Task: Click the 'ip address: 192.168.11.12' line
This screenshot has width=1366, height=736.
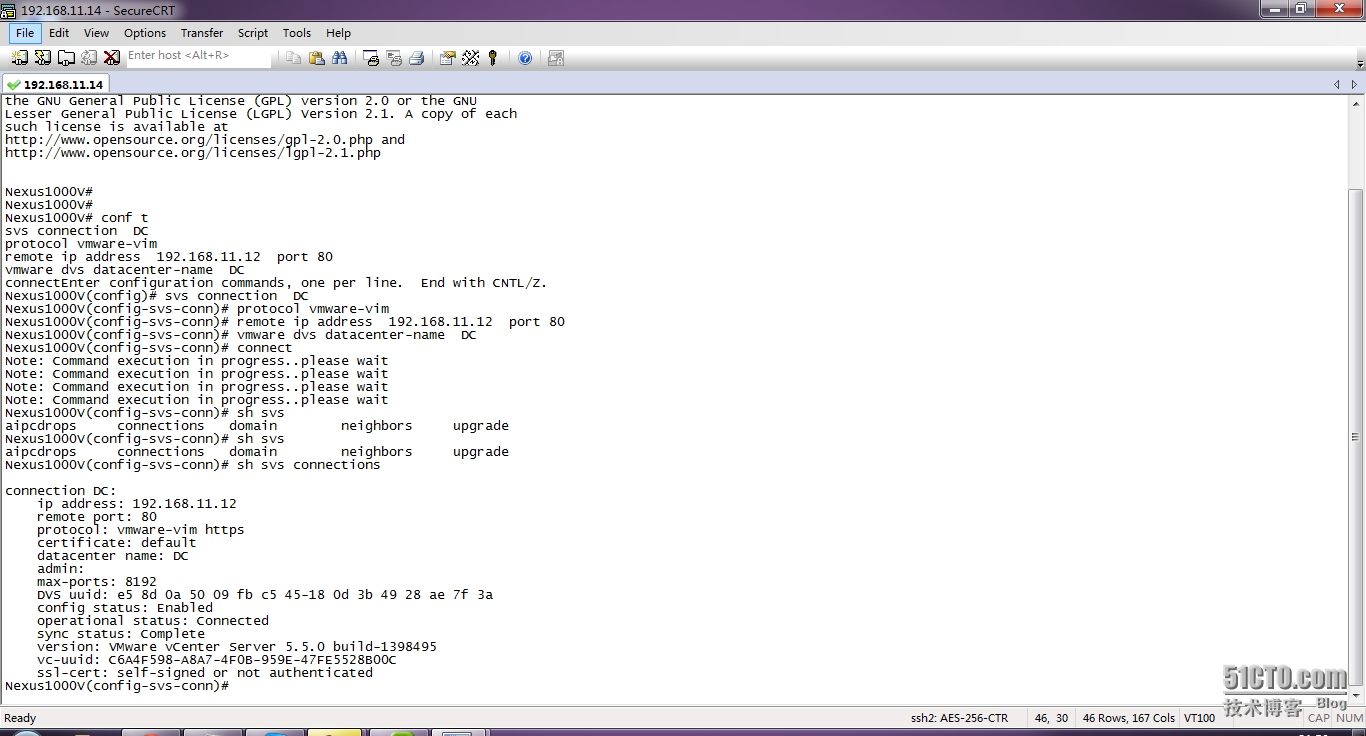Action: [x=137, y=504]
